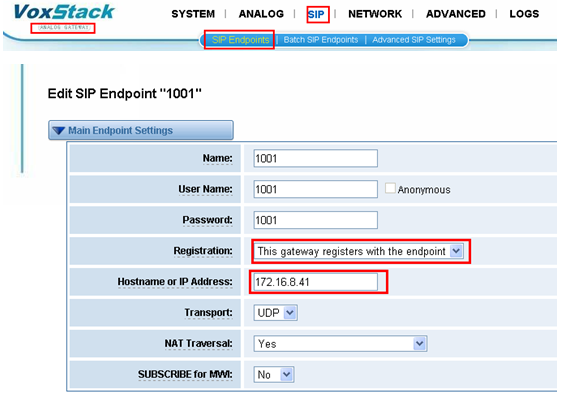This screenshot has width=564, height=401.
Task: Click the VoxStack logo
Action: (x=64, y=13)
